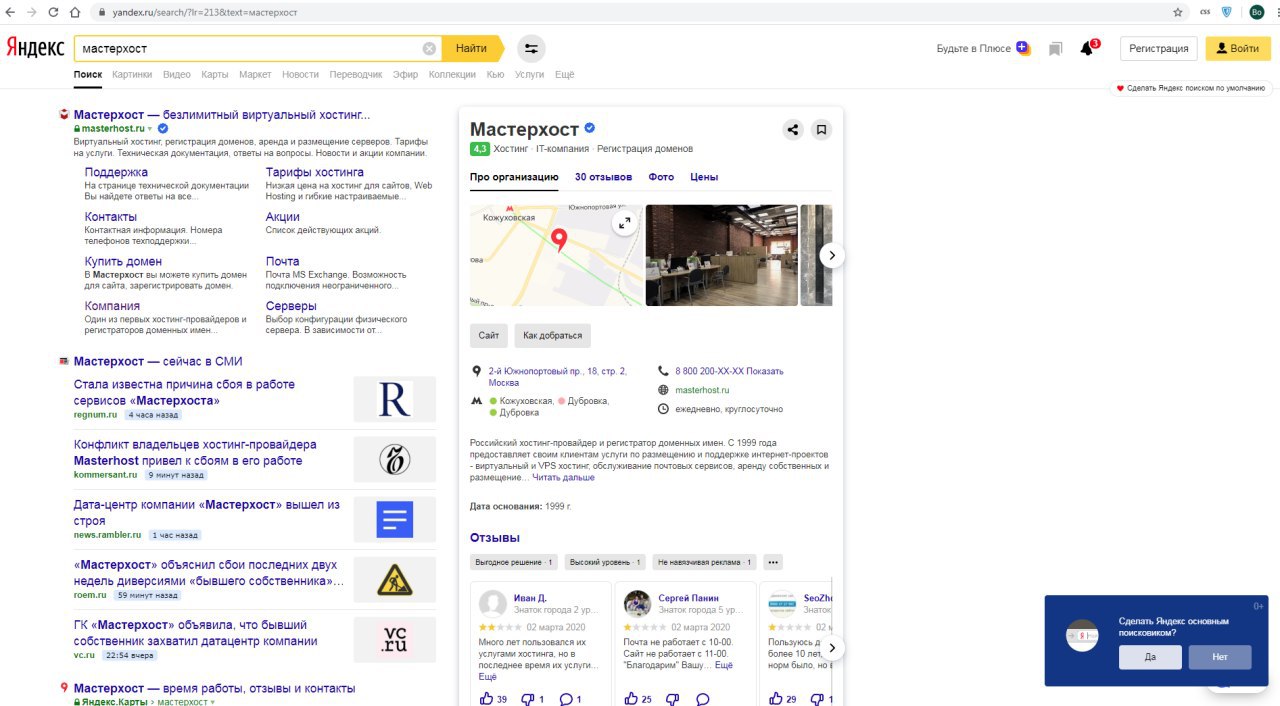Click Сделать Яндекс поиском по умолчанию

coord(1190,88)
